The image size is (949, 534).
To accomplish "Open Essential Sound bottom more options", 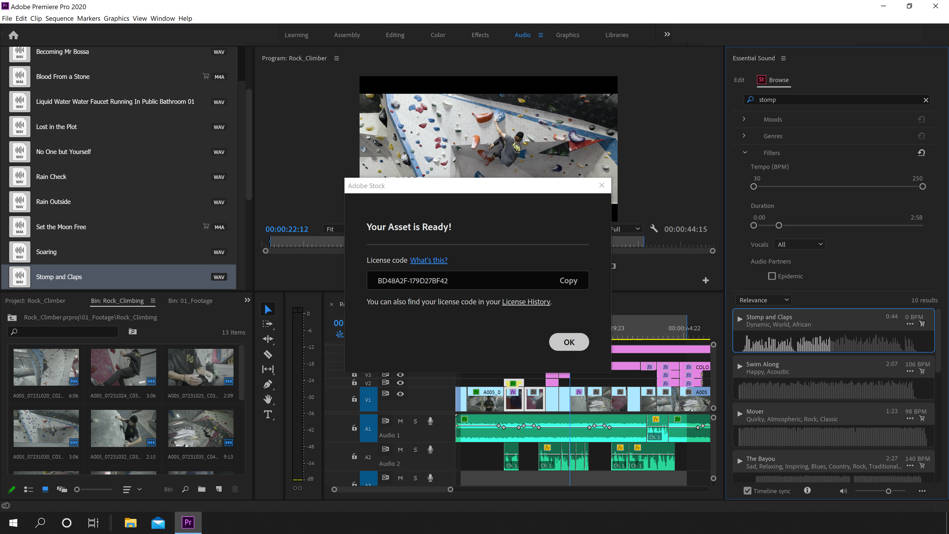I will coord(922,491).
